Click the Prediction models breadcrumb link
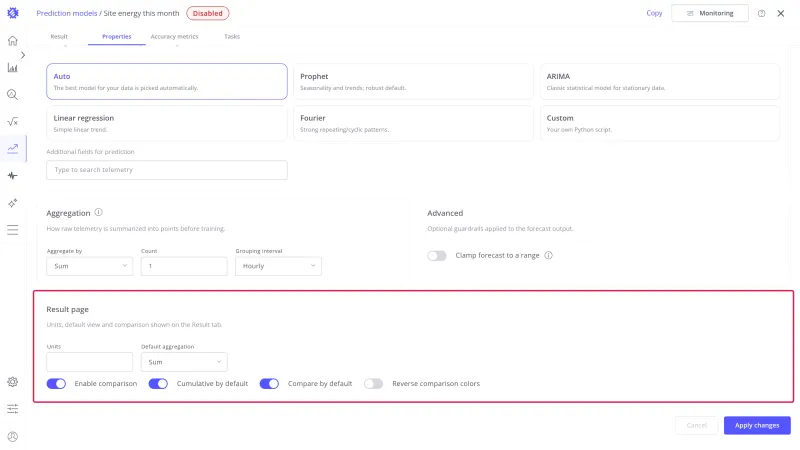The height and width of the screenshot is (450, 800). point(66,13)
